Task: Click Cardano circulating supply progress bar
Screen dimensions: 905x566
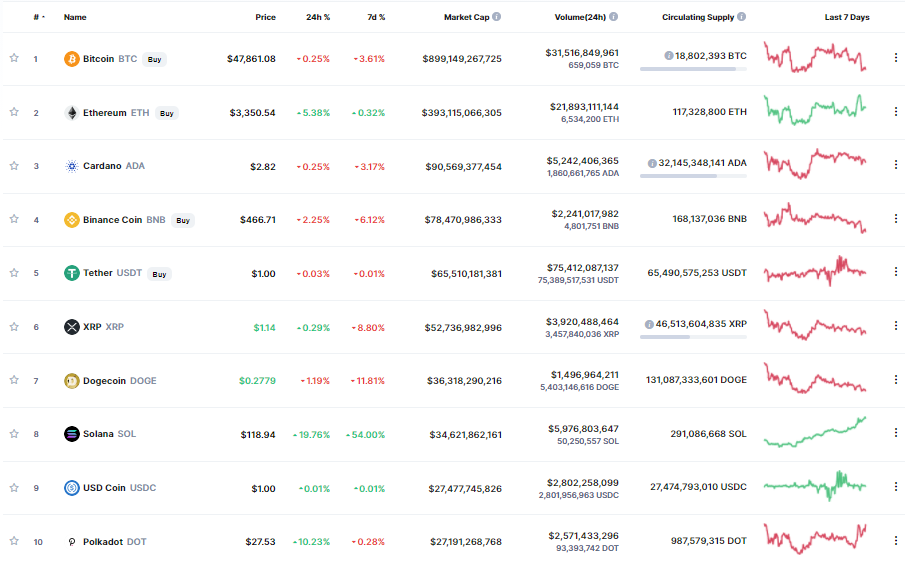Action: point(693,176)
